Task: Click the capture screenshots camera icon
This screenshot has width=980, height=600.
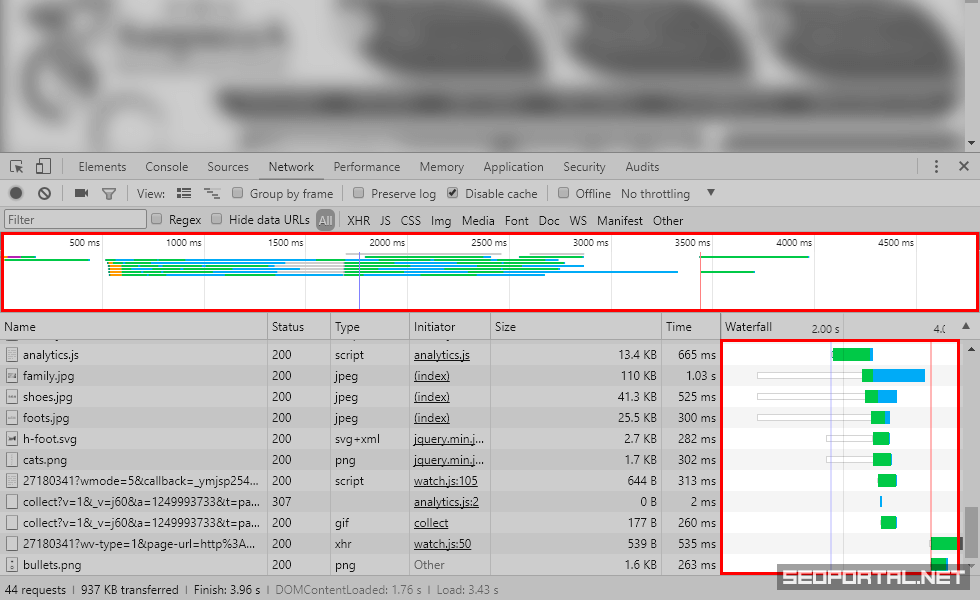Action: (81, 193)
